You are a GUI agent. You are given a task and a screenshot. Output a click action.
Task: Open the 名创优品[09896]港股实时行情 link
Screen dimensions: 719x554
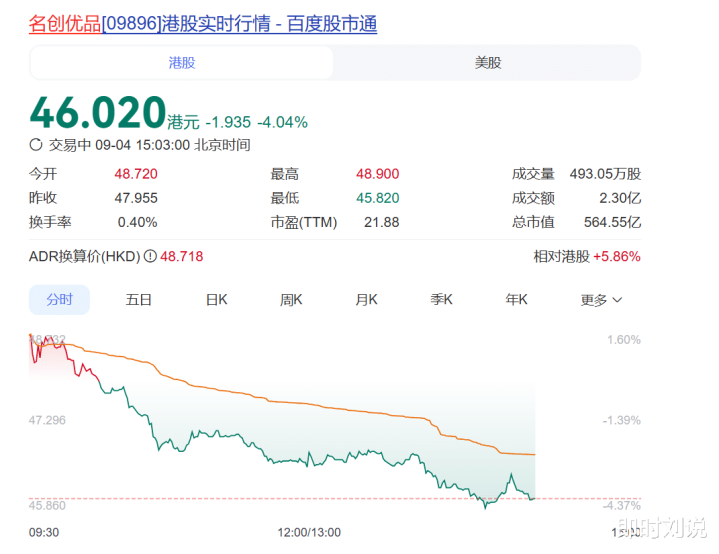click(203, 24)
